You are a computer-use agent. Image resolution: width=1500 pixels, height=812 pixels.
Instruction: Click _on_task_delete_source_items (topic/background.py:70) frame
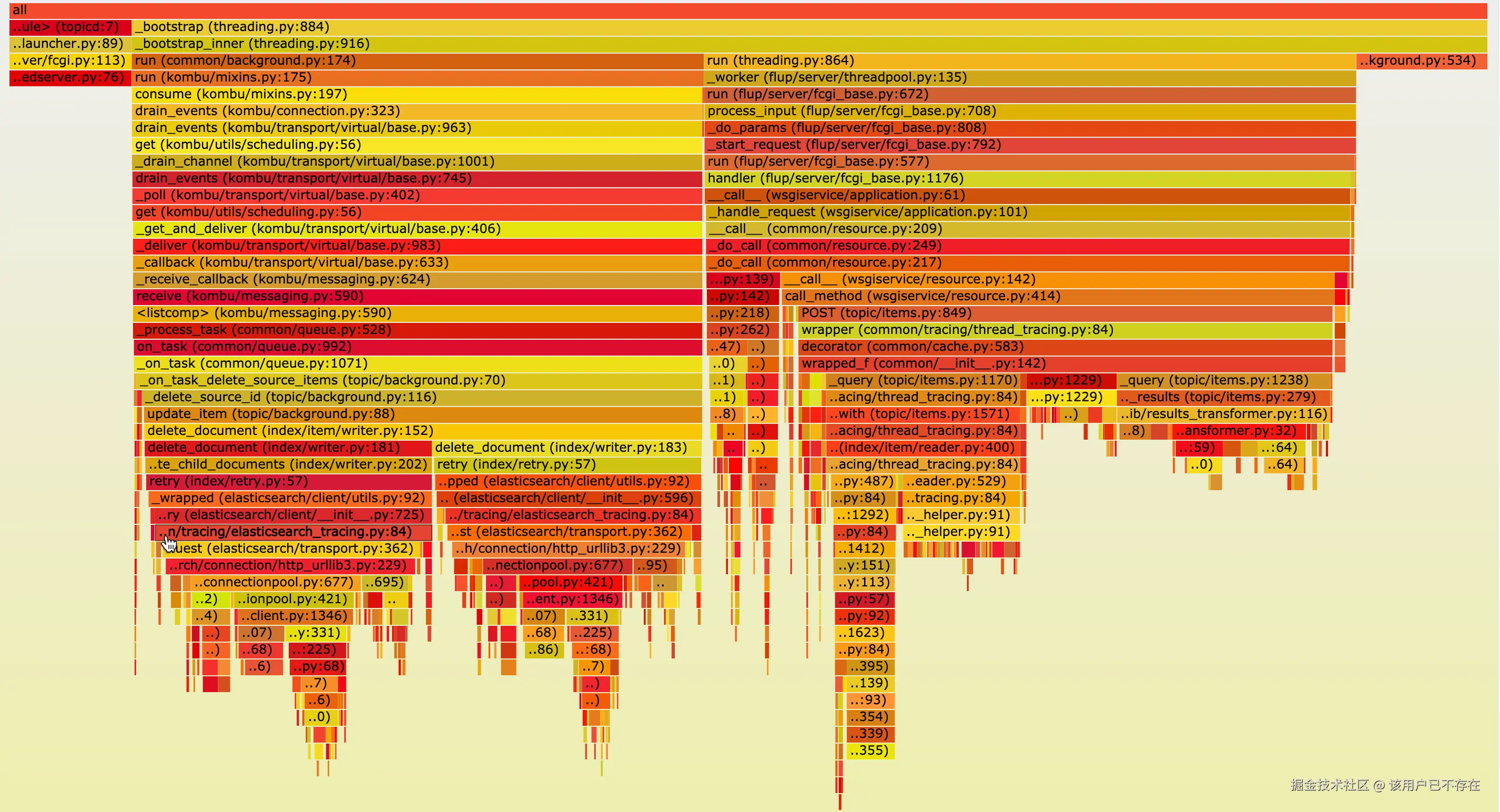tap(419, 381)
